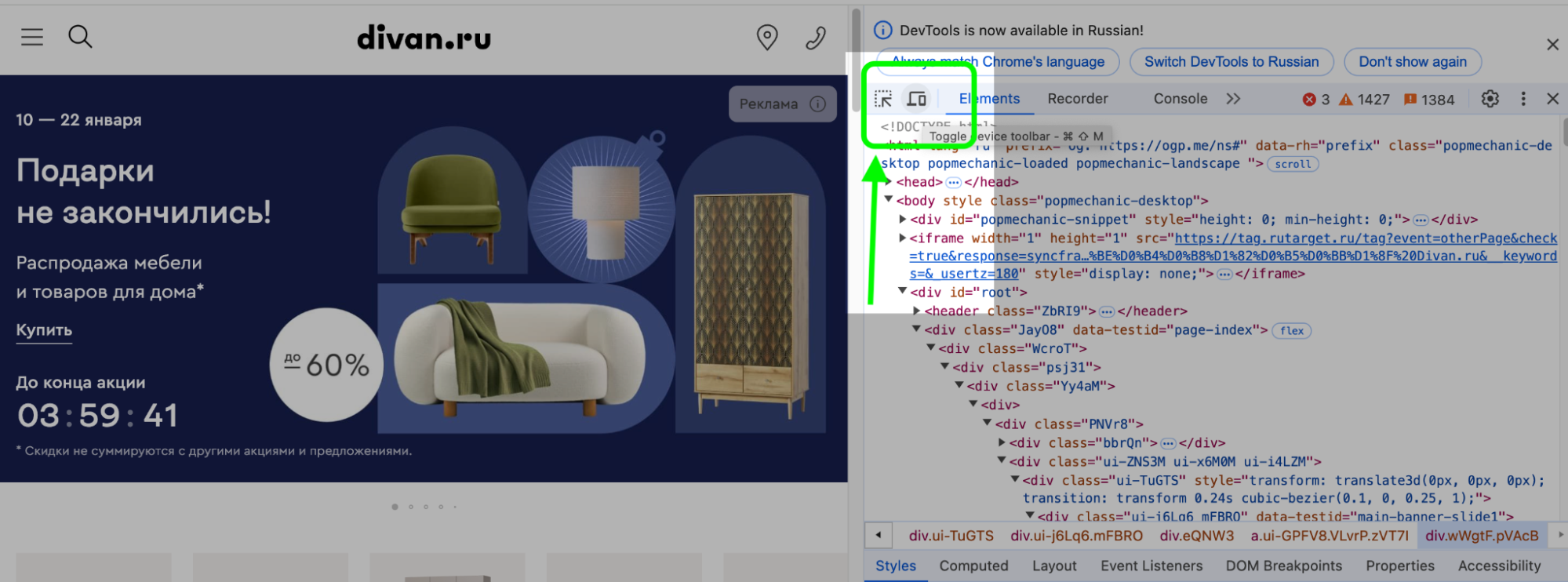Click the info icon in Реклама badge
The width and height of the screenshot is (1568, 582).
[818, 104]
